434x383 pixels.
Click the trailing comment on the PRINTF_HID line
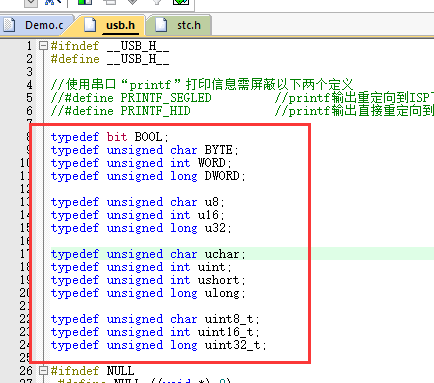354,111
